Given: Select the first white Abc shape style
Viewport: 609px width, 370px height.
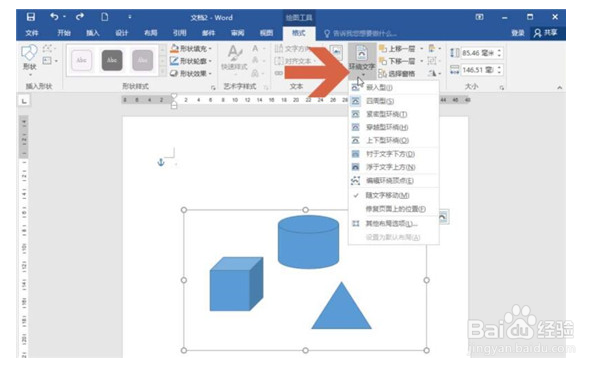Looking at the screenshot, I should point(82,60).
